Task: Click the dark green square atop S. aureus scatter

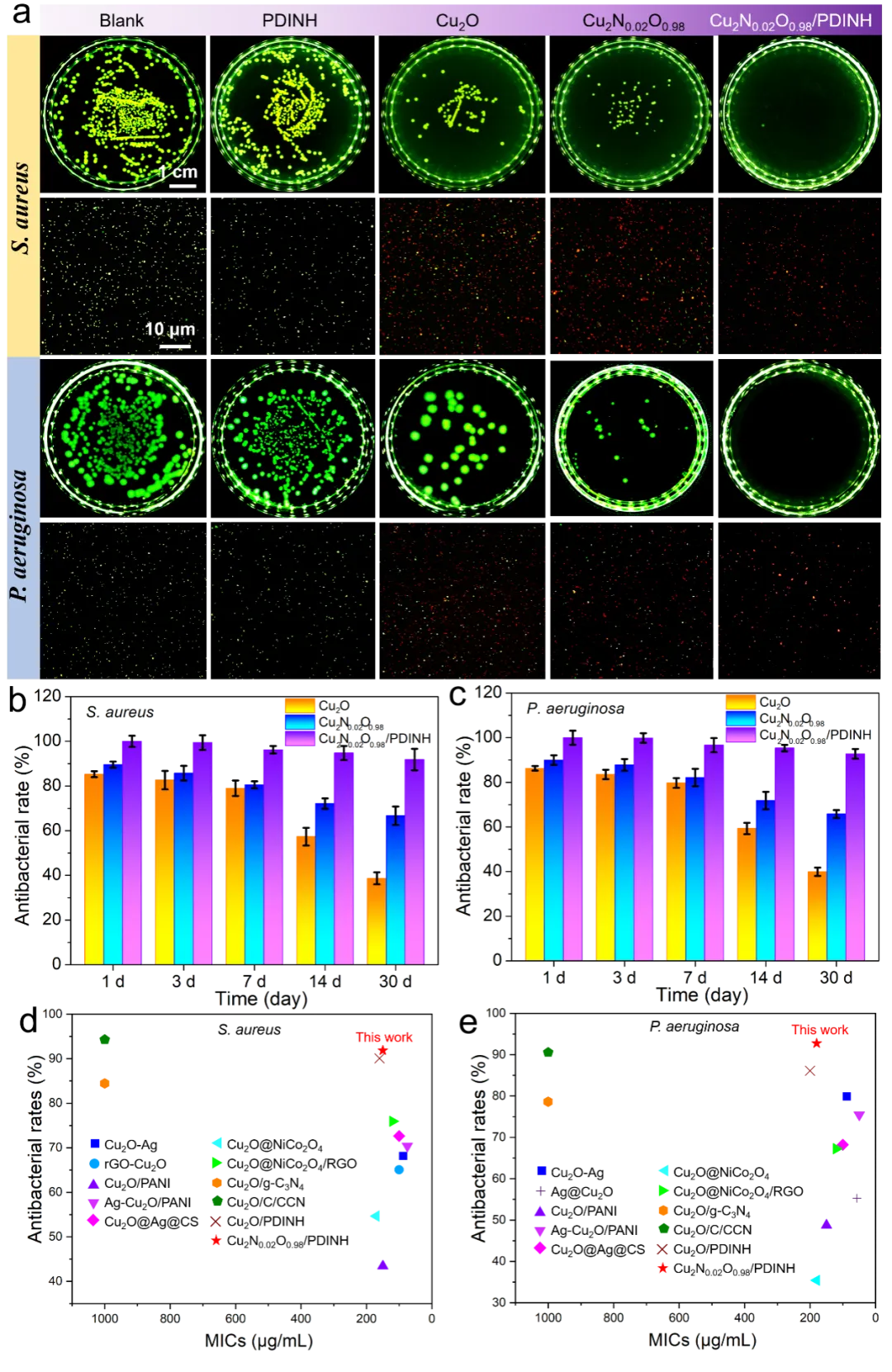Action: (x=105, y=1040)
